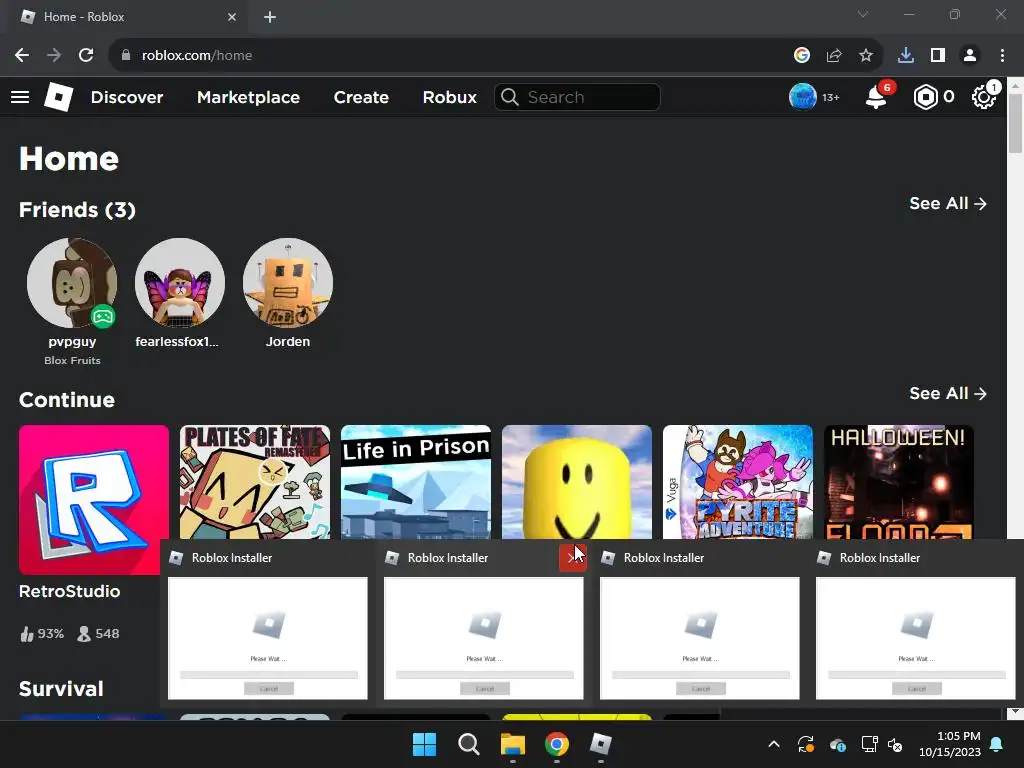Open the Robux balance icon
This screenshot has height=768, width=1024.
tap(925, 97)
